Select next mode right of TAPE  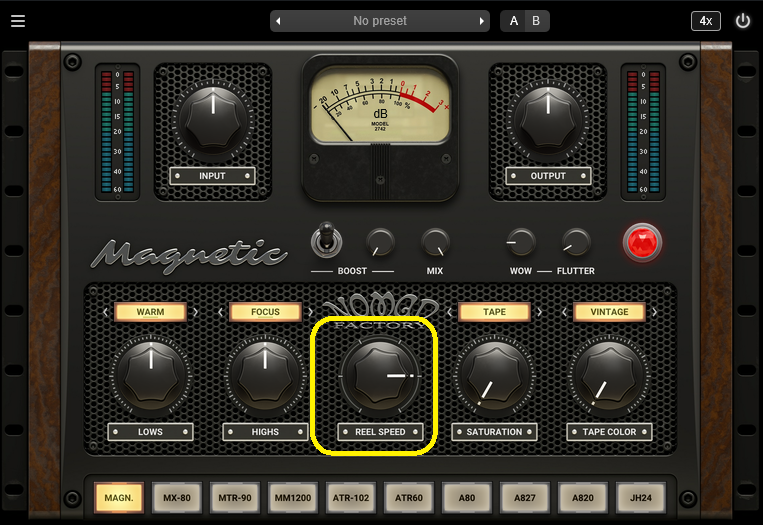click(540, 312)
